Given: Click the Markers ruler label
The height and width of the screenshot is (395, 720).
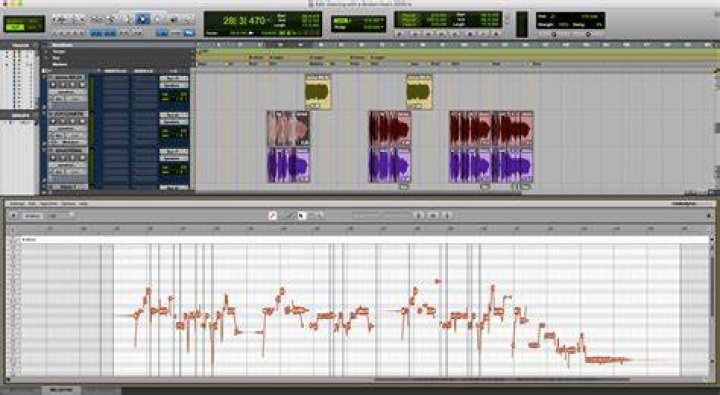Looking at the screenshot, I should (60, 64).
